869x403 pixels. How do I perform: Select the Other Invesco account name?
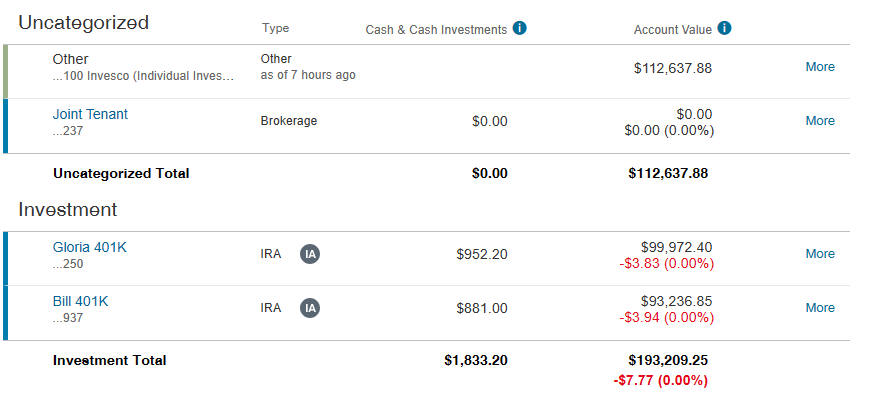click(70, 59)
